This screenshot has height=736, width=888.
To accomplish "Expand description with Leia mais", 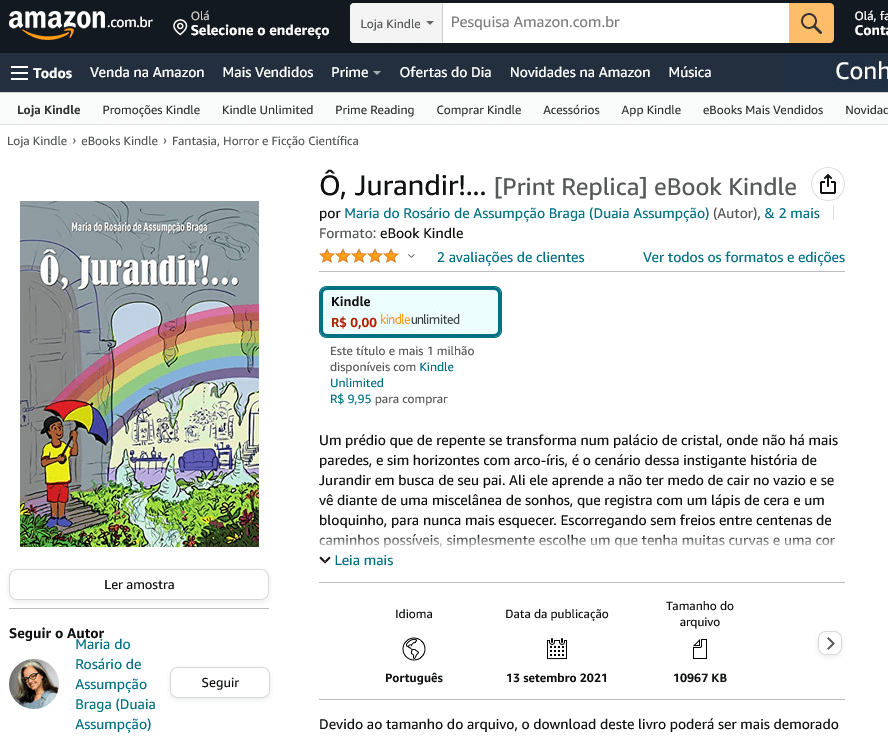I will 357,560.
